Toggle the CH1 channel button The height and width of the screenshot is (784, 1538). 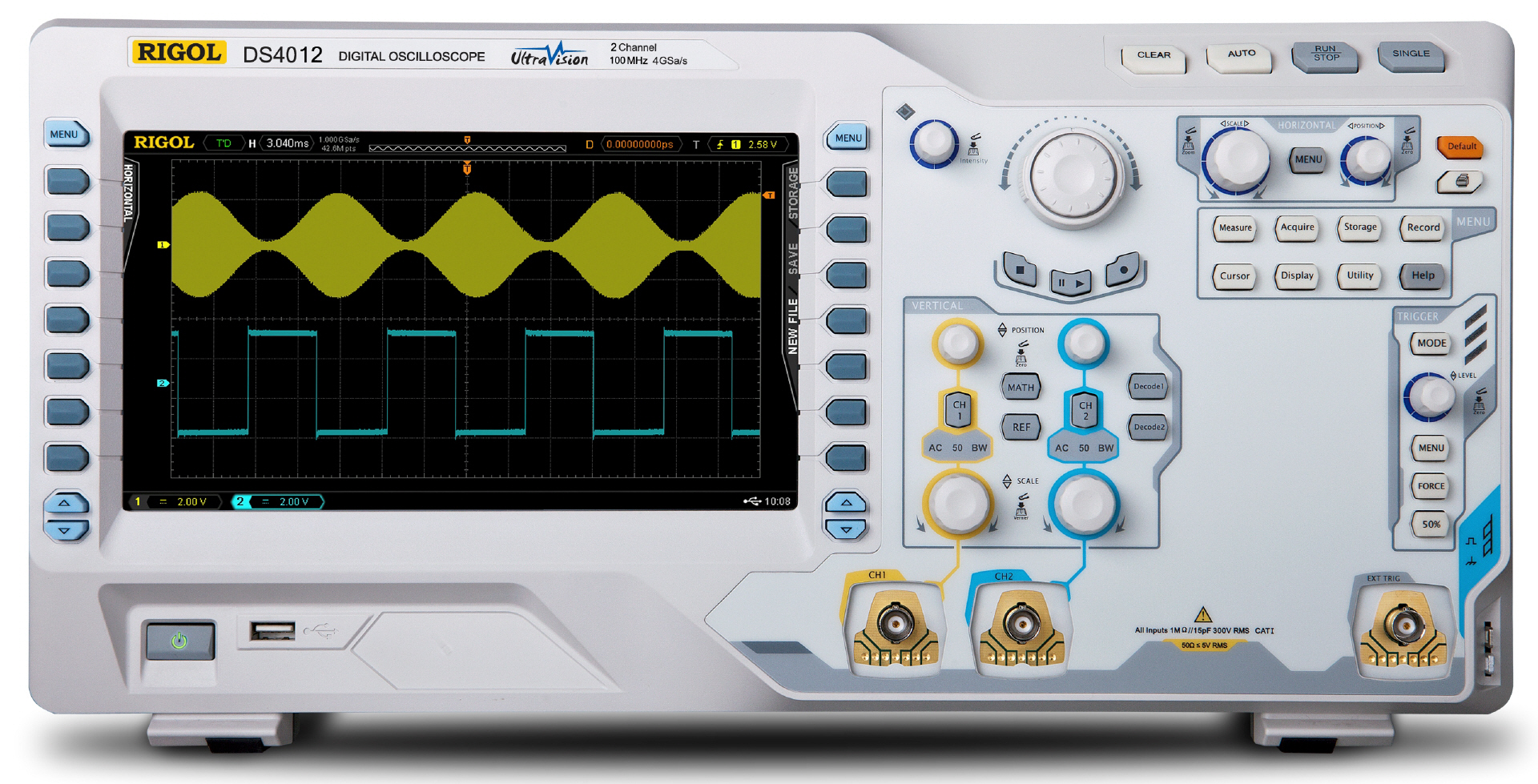[959, 409]
